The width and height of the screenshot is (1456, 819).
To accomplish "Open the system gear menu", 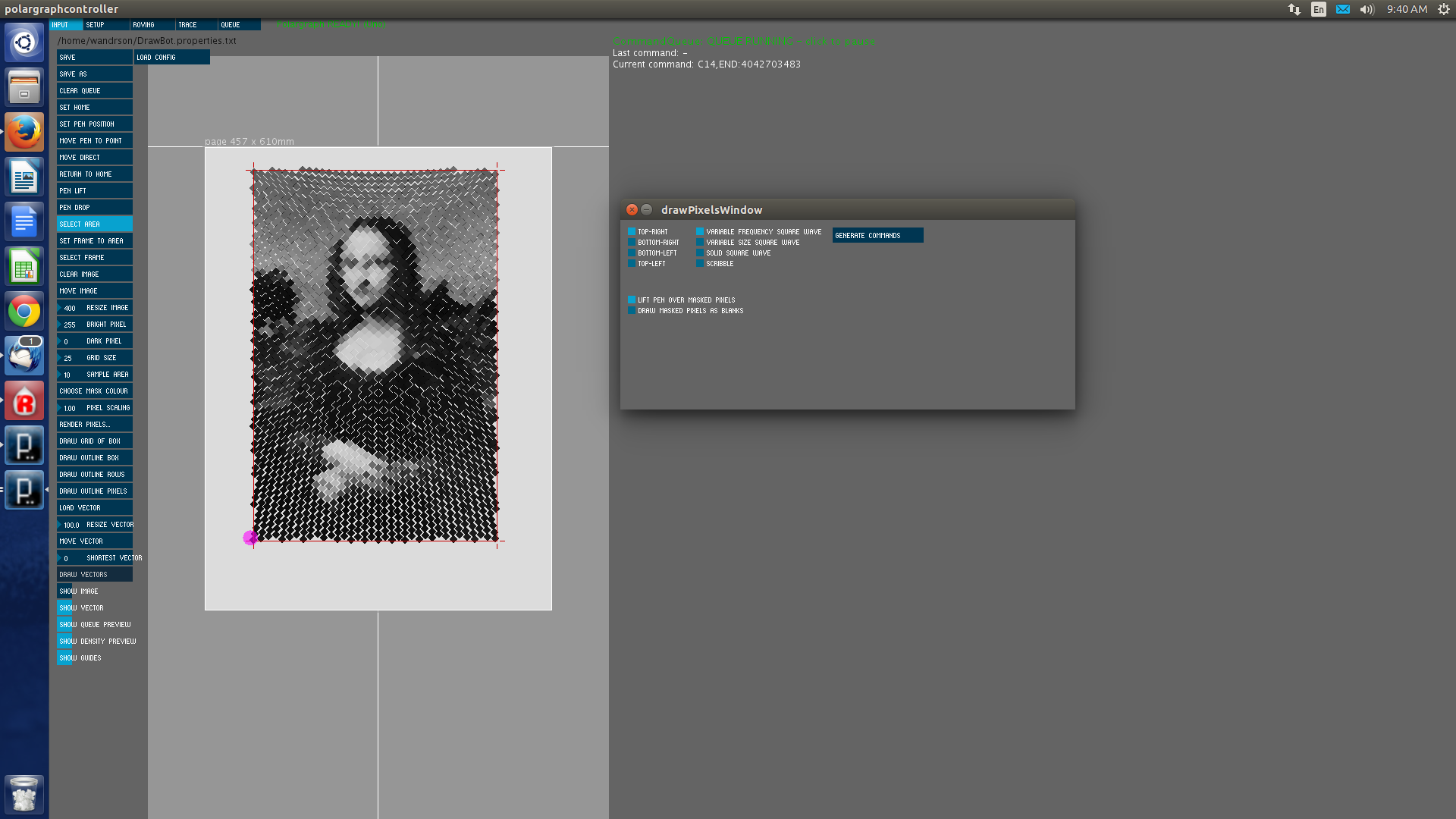I will tap(1444, 9).
